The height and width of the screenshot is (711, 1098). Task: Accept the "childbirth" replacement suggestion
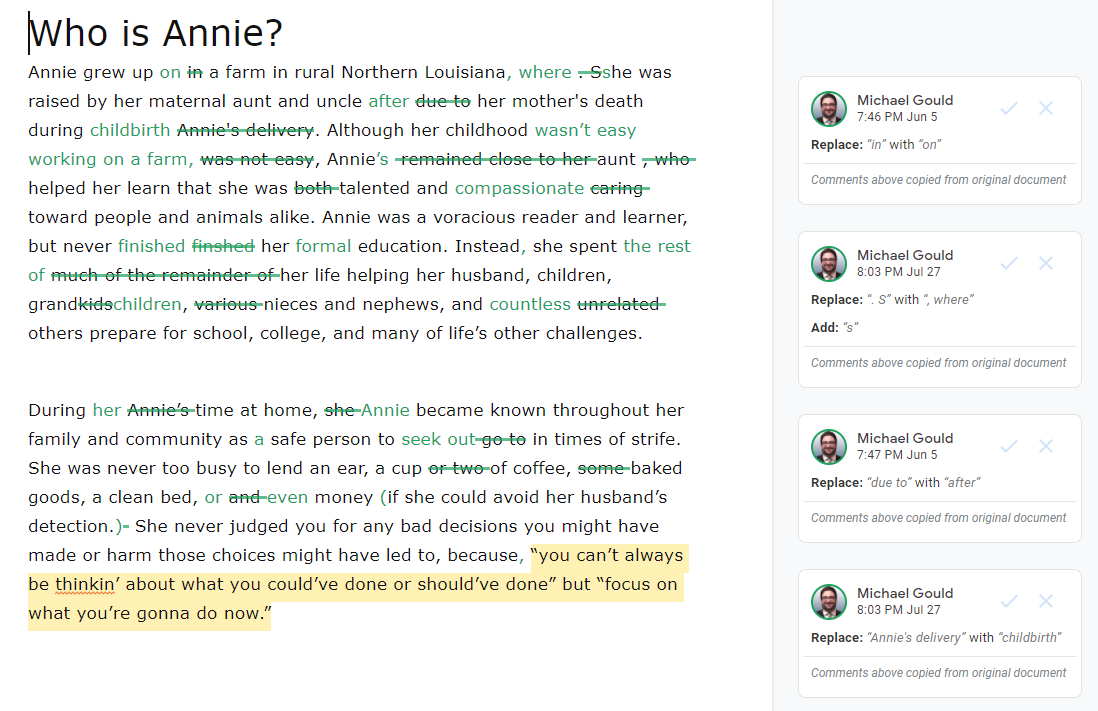[x=1009, y=601]
